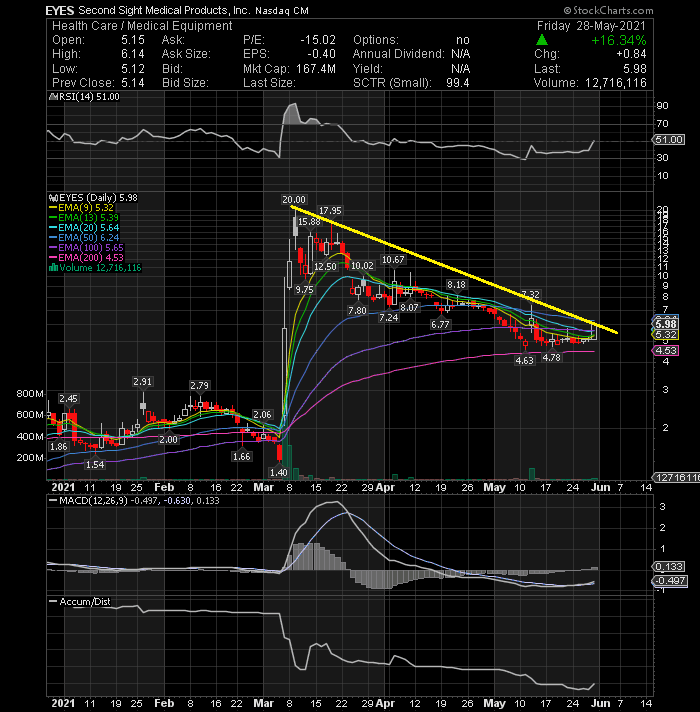Click the 12.50 price label
Screen dimensions: 700x712
[325, 267]
